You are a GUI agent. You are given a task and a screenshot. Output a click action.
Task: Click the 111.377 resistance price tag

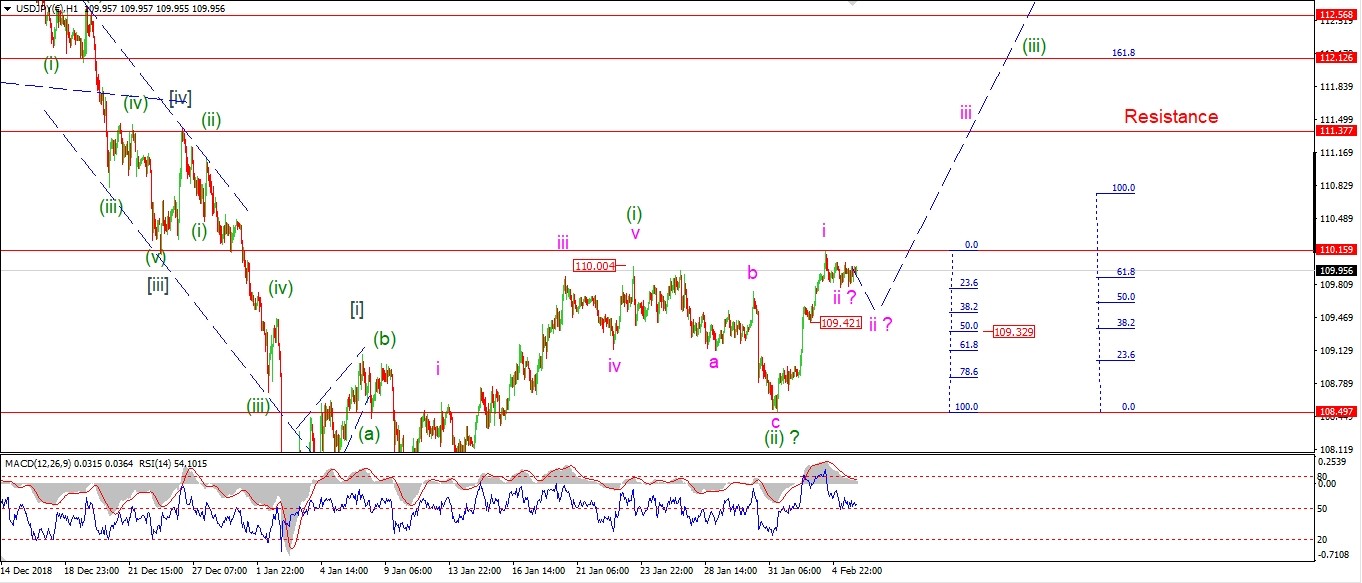[x=1336, y=131]
